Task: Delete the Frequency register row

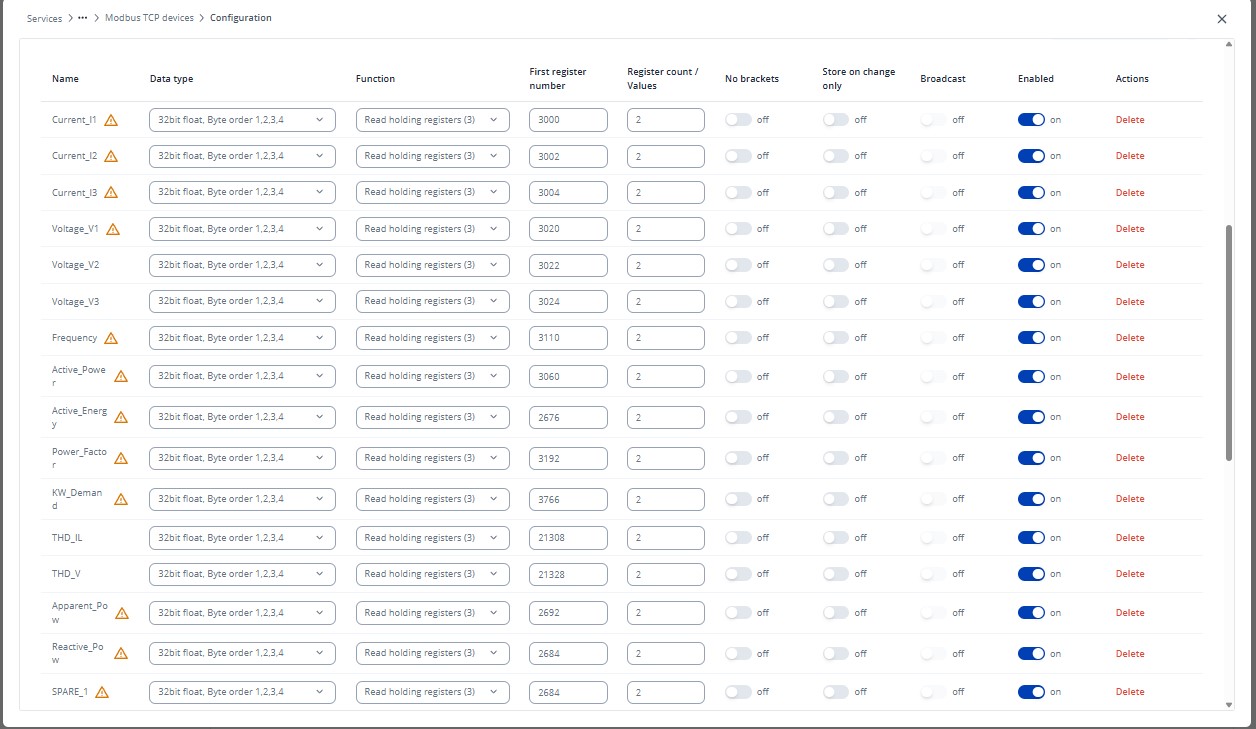Action: coord(1130,338)
